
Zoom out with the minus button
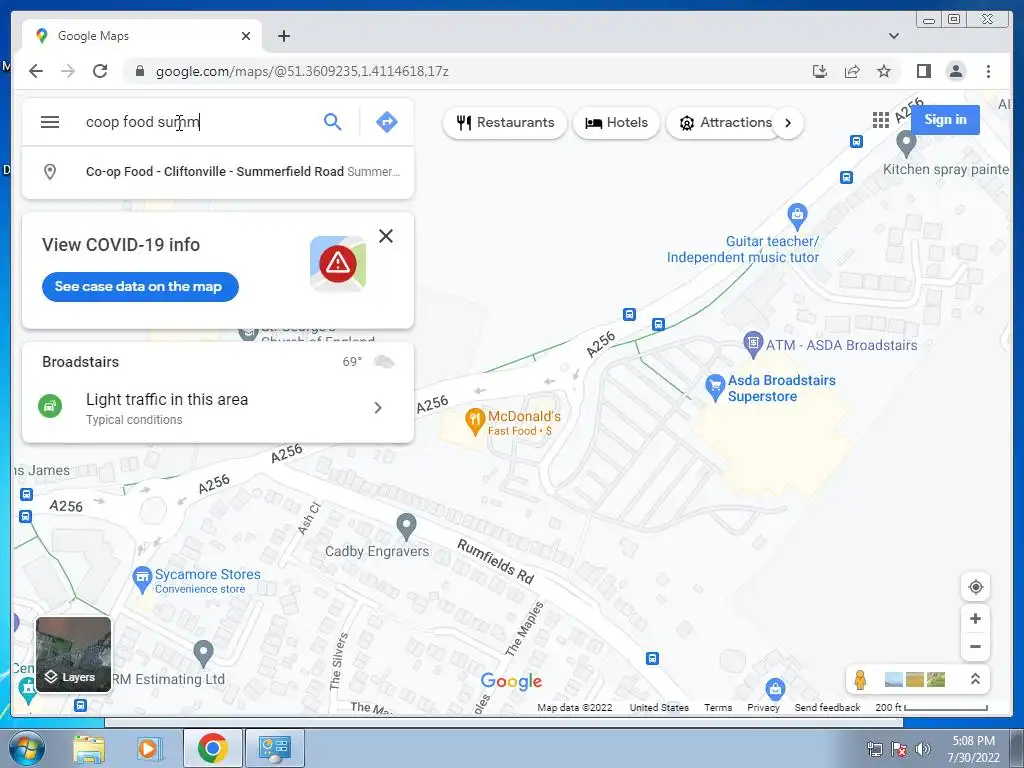coord(975,647)
